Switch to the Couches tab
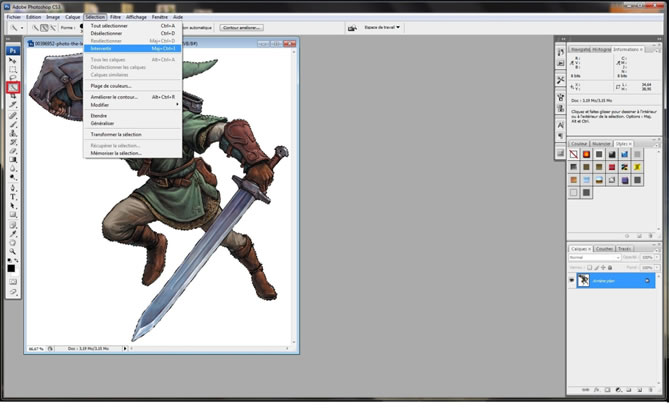 tap(604, 249)
